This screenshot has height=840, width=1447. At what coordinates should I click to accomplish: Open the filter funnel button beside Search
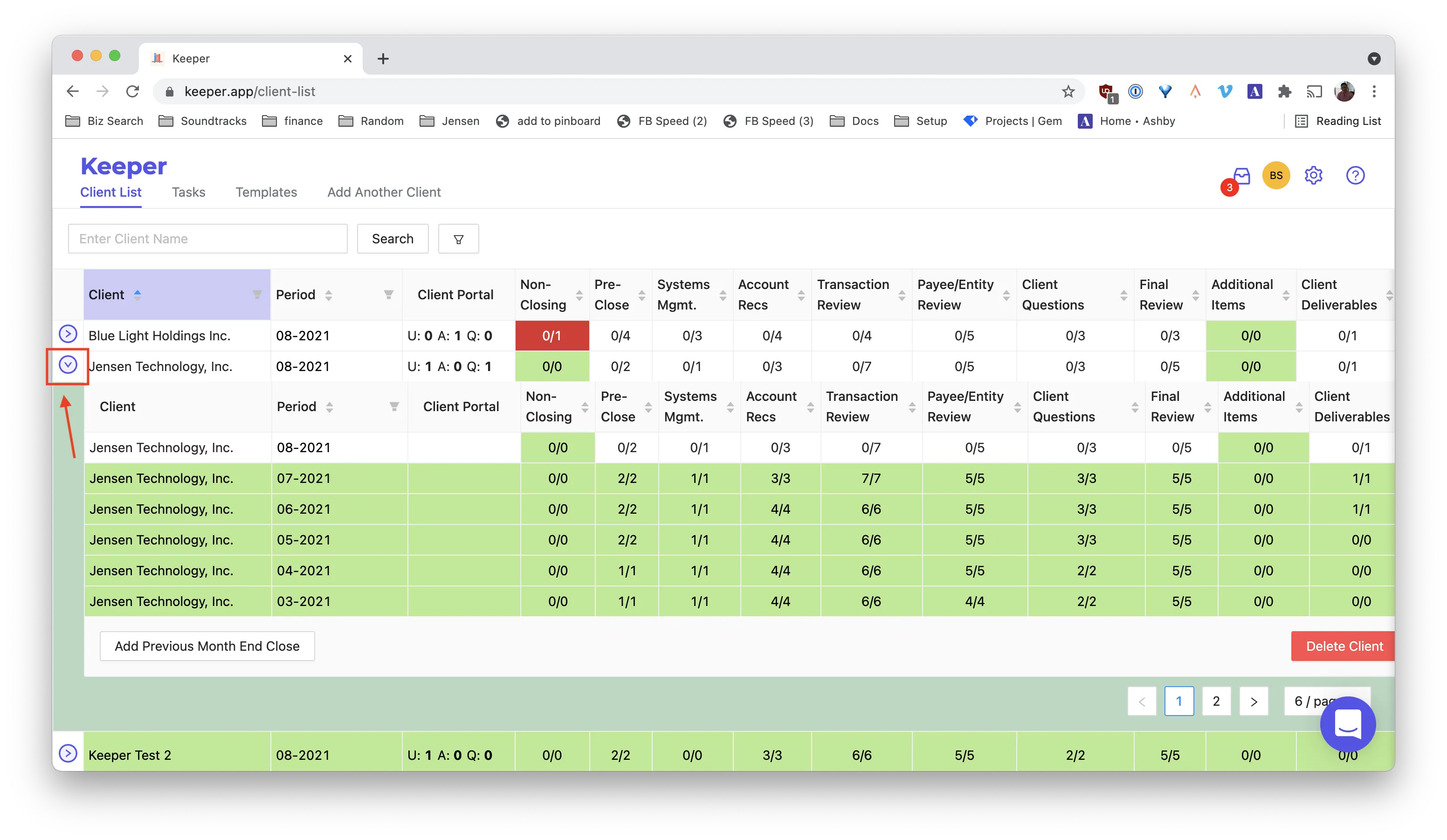458,239
